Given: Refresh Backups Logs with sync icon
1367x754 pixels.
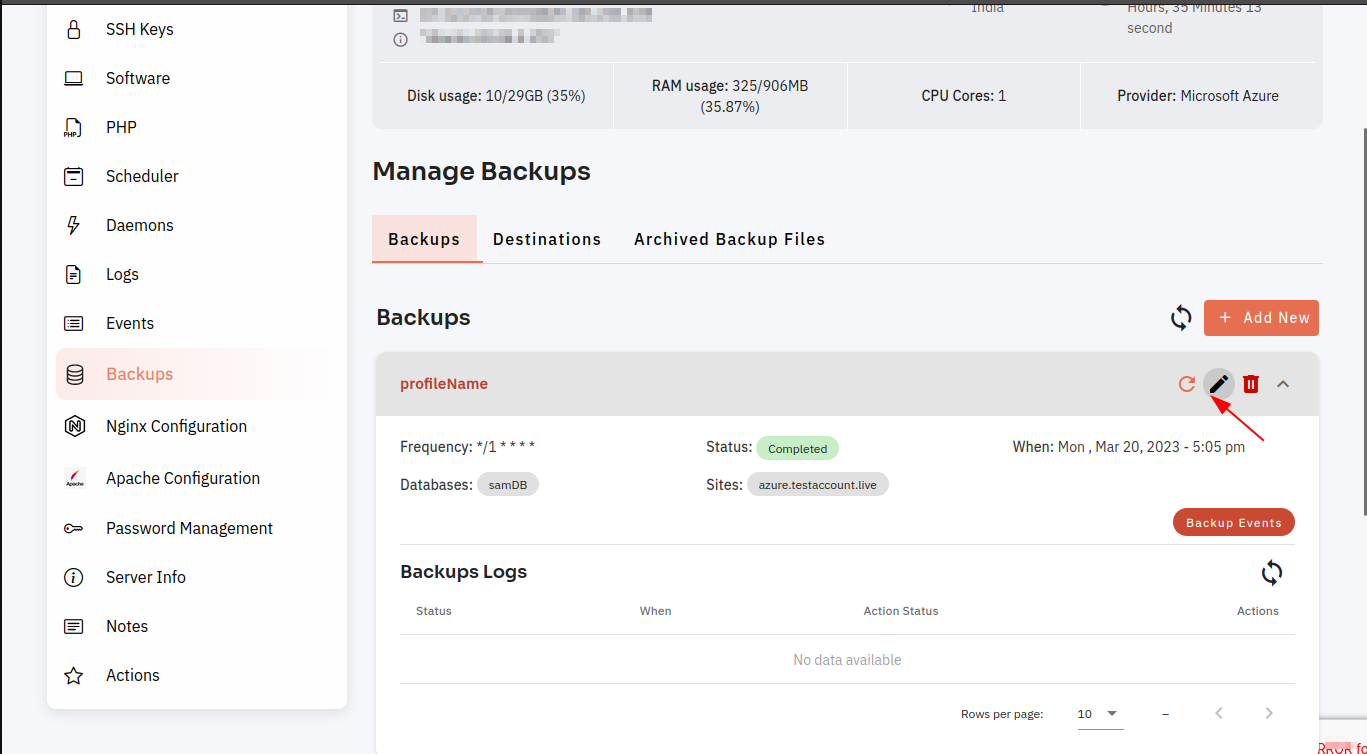Looking at the screenshot, I should pos(1271,573).
